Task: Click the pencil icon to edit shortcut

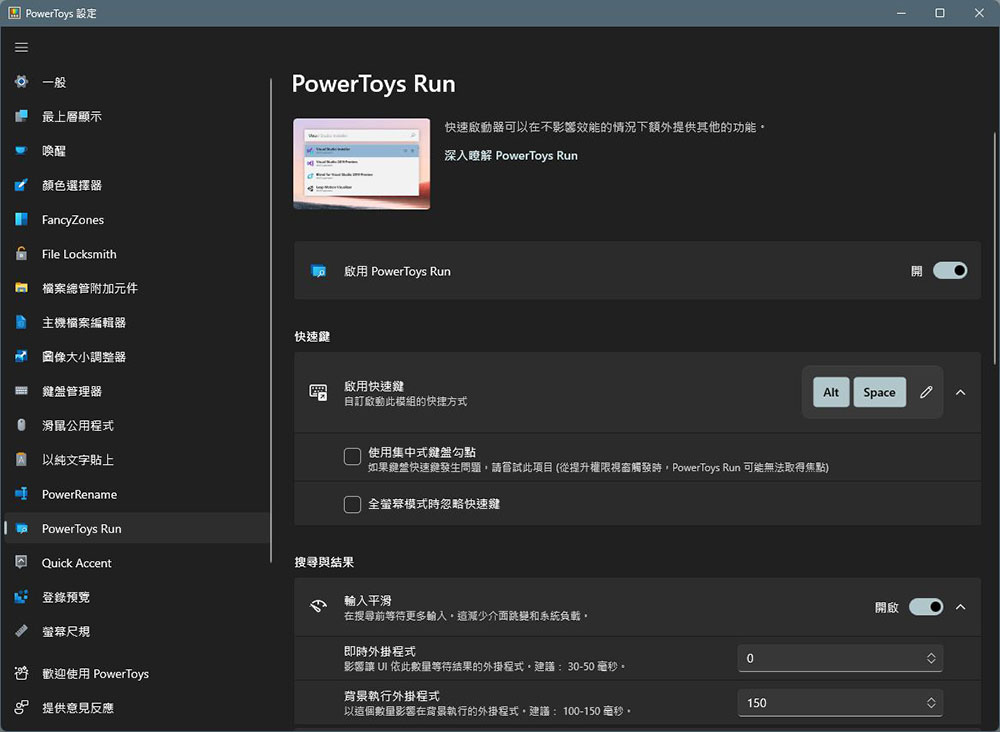Action: [x=926, y=392]
